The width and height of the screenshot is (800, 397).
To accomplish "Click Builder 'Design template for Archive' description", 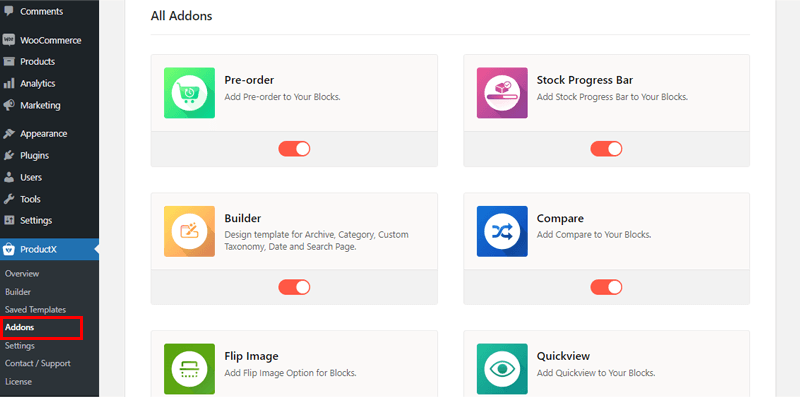I will (x=316, y=241).
